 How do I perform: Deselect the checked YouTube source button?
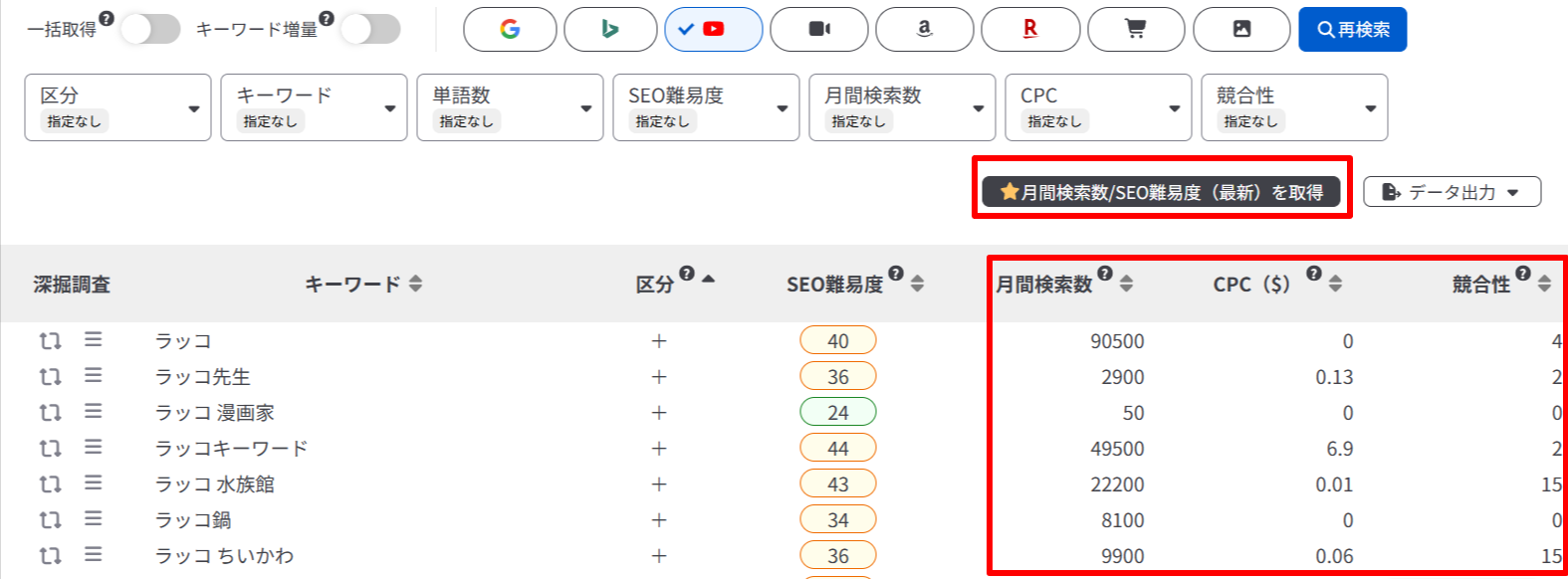tap(713, 30)
